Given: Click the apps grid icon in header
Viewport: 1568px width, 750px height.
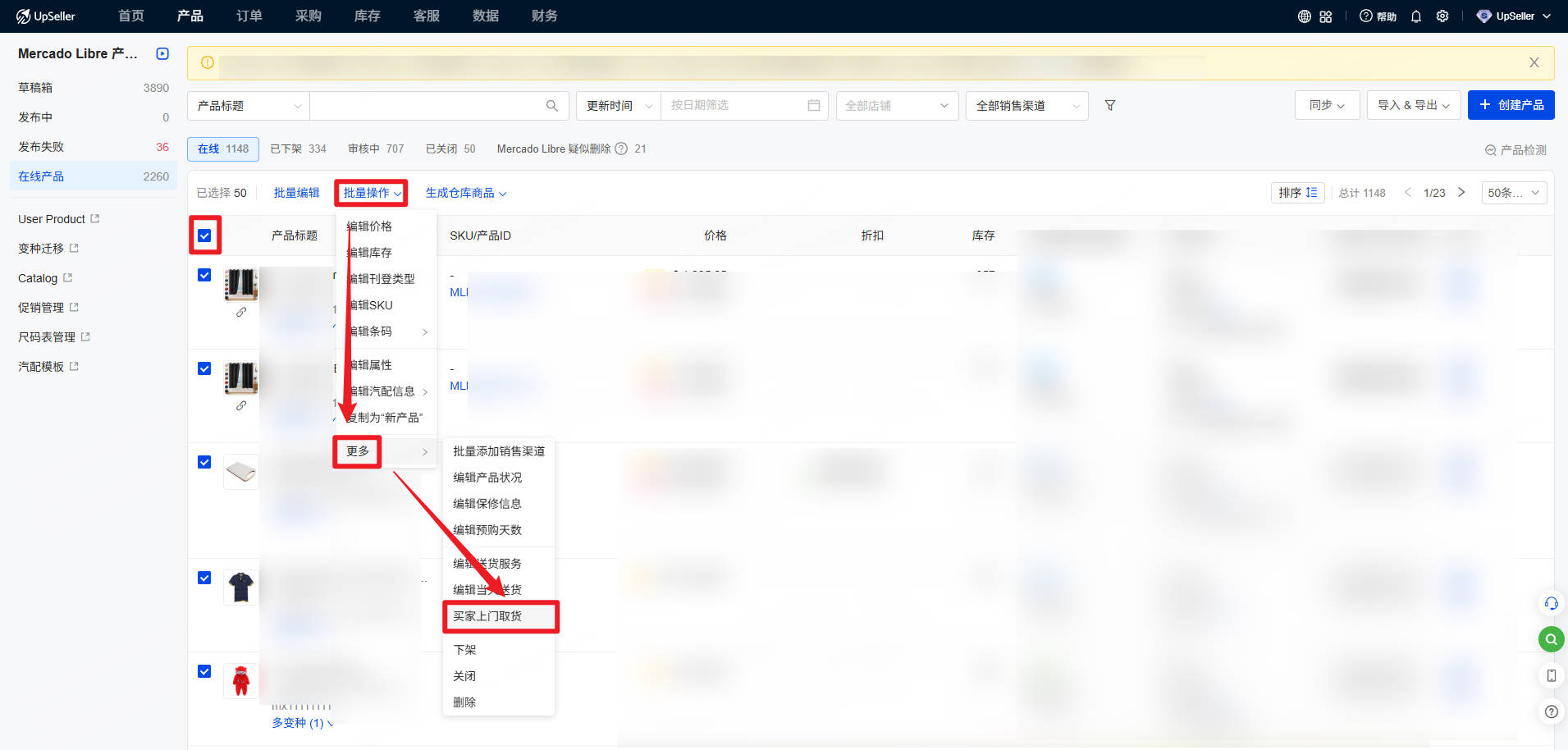Looking at the screenshot, I should tap(1326, 16).
